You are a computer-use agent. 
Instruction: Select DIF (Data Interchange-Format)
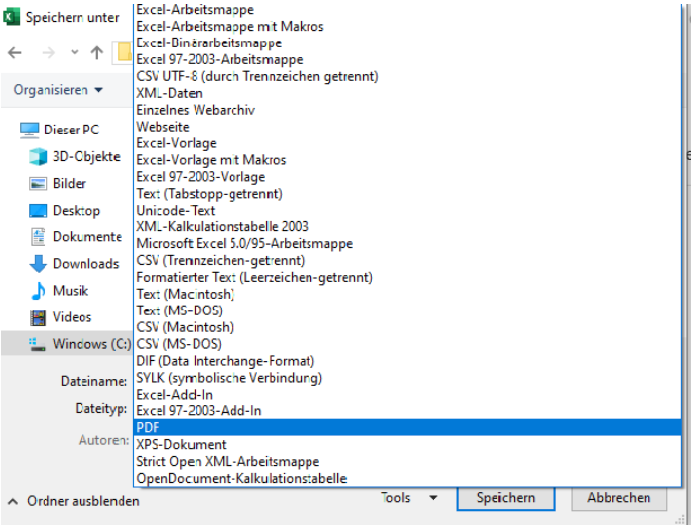click(x=407, y=361)
